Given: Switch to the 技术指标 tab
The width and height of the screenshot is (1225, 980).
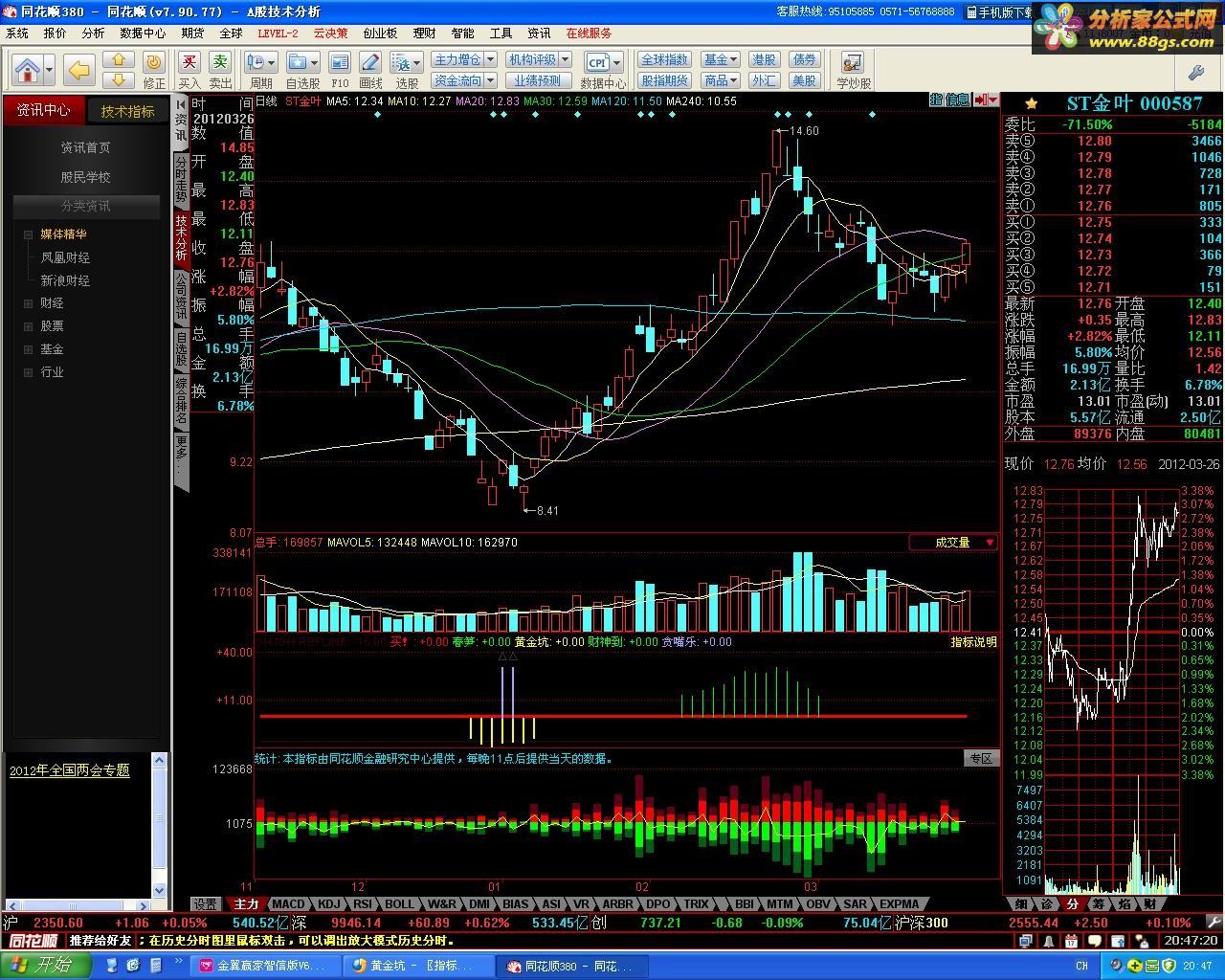Looking at the screenshot, I should tap(127, 111).
